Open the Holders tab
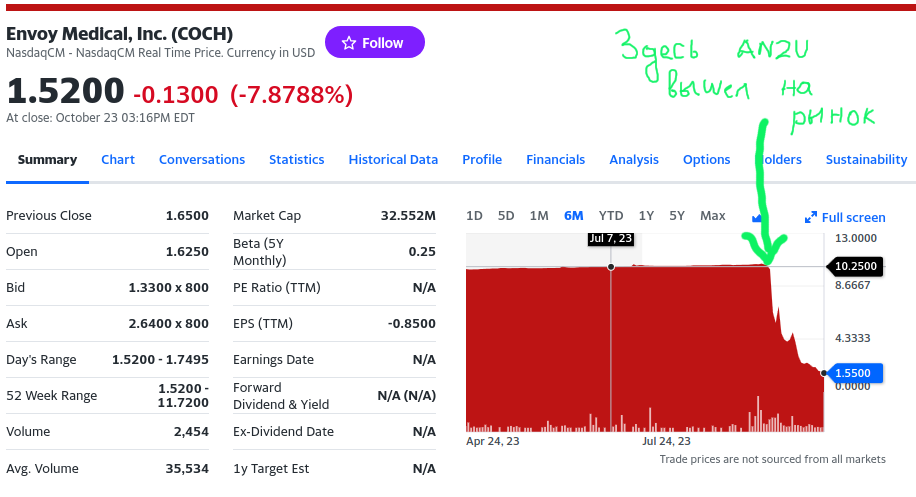 [x=781, y=159]
